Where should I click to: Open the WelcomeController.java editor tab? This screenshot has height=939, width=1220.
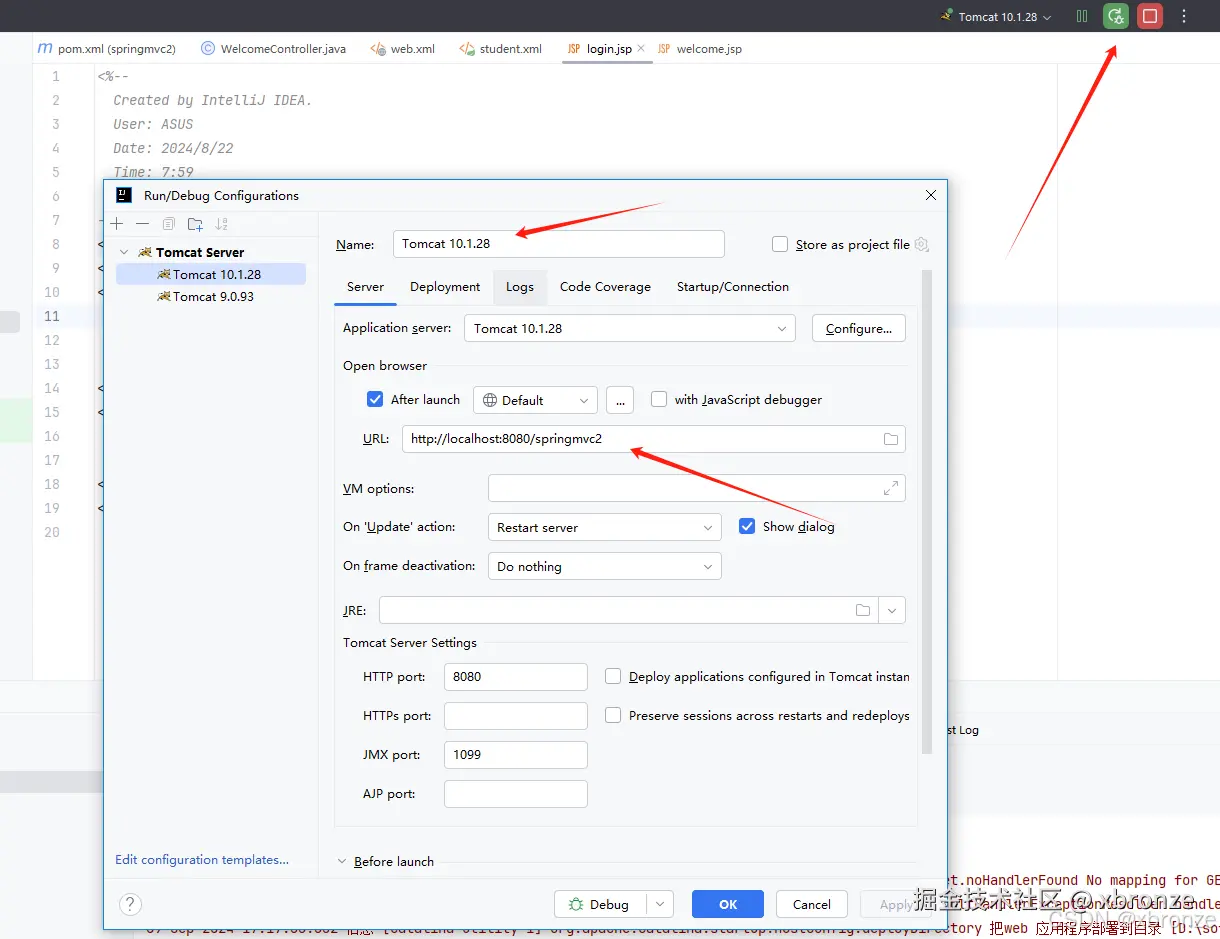(x=273, y=48)
